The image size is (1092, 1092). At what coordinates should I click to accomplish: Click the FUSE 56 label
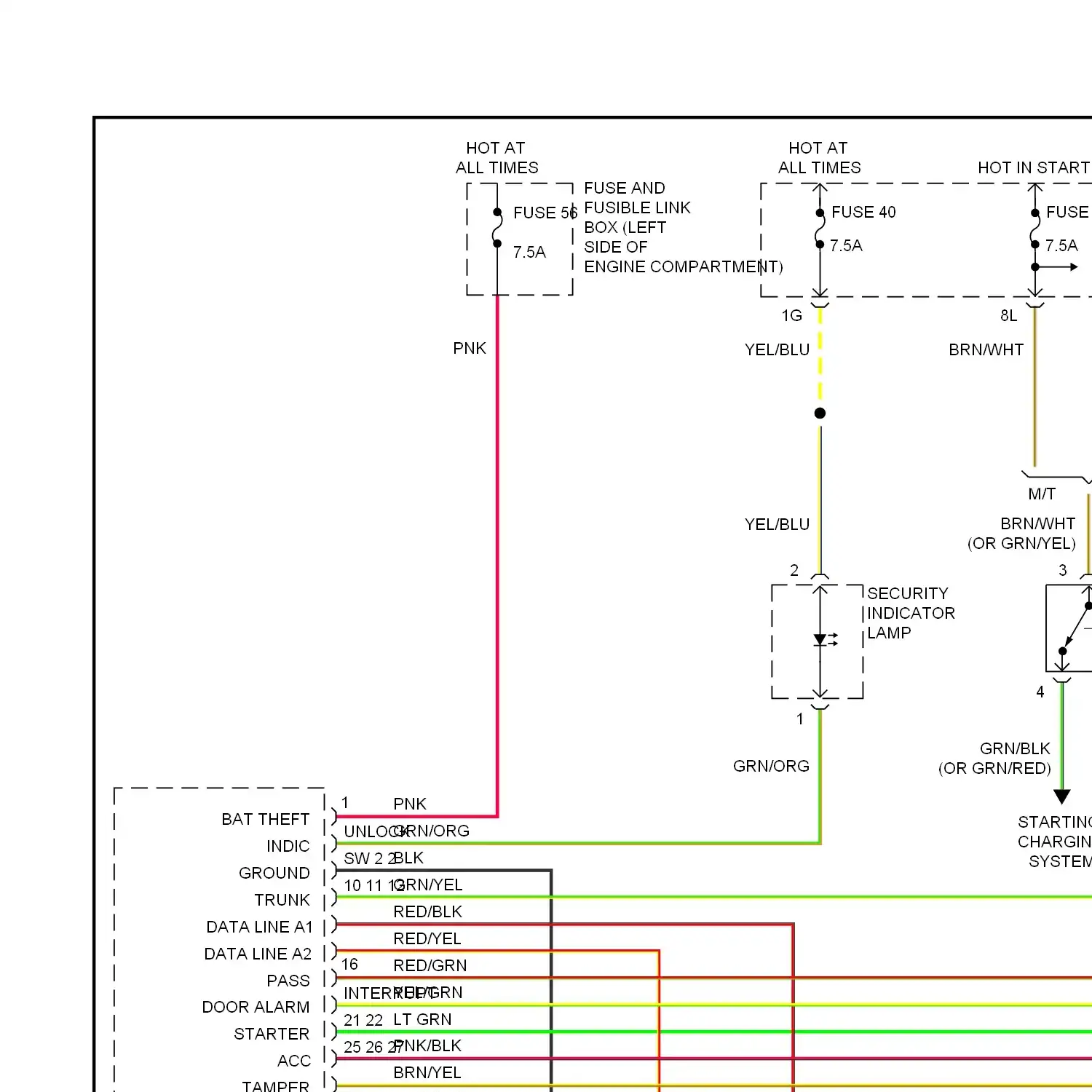point(545,213)
